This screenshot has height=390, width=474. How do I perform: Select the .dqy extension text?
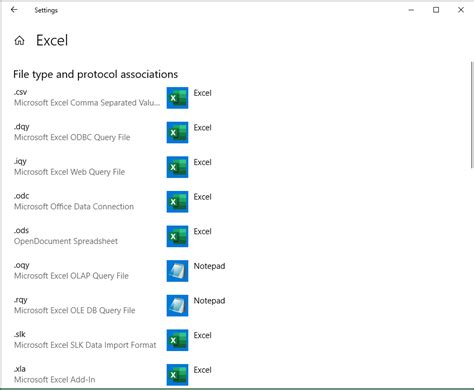(22, 127)
